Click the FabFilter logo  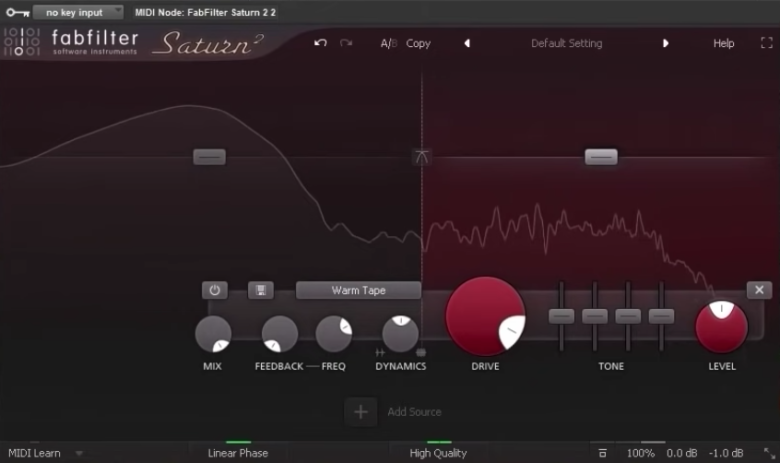pyautogui.click(x=71, y=42)
